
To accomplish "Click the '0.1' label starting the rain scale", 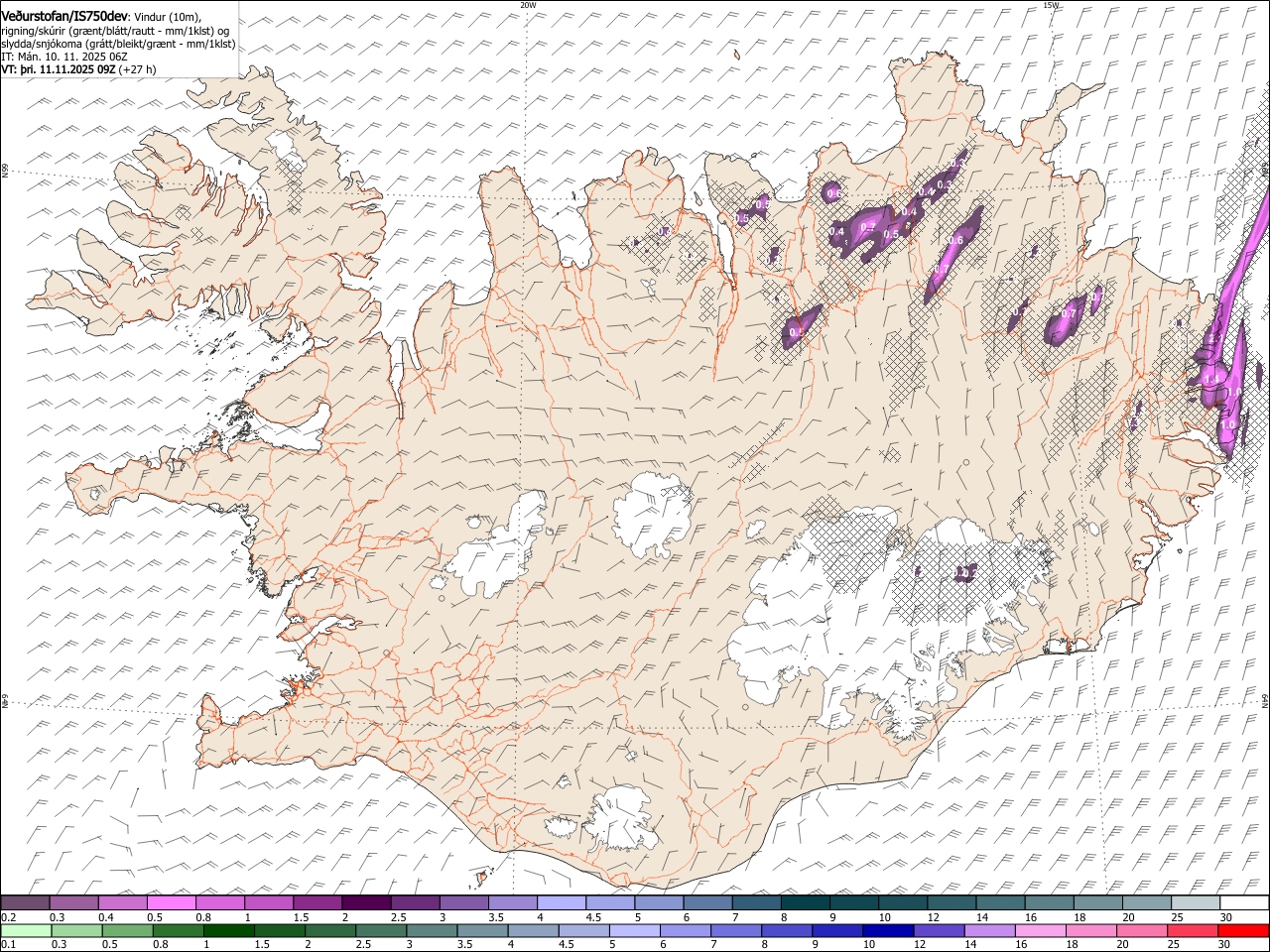I will point(8,944).
